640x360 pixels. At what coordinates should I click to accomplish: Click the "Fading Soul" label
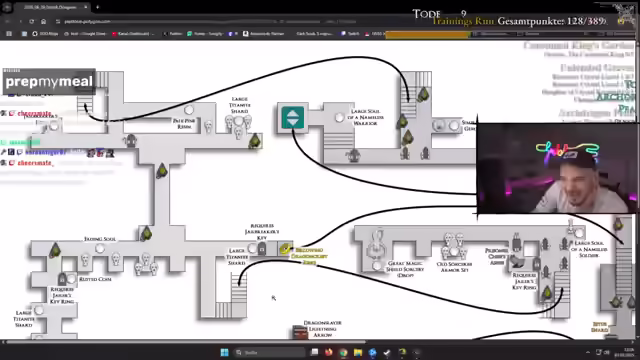100,239
